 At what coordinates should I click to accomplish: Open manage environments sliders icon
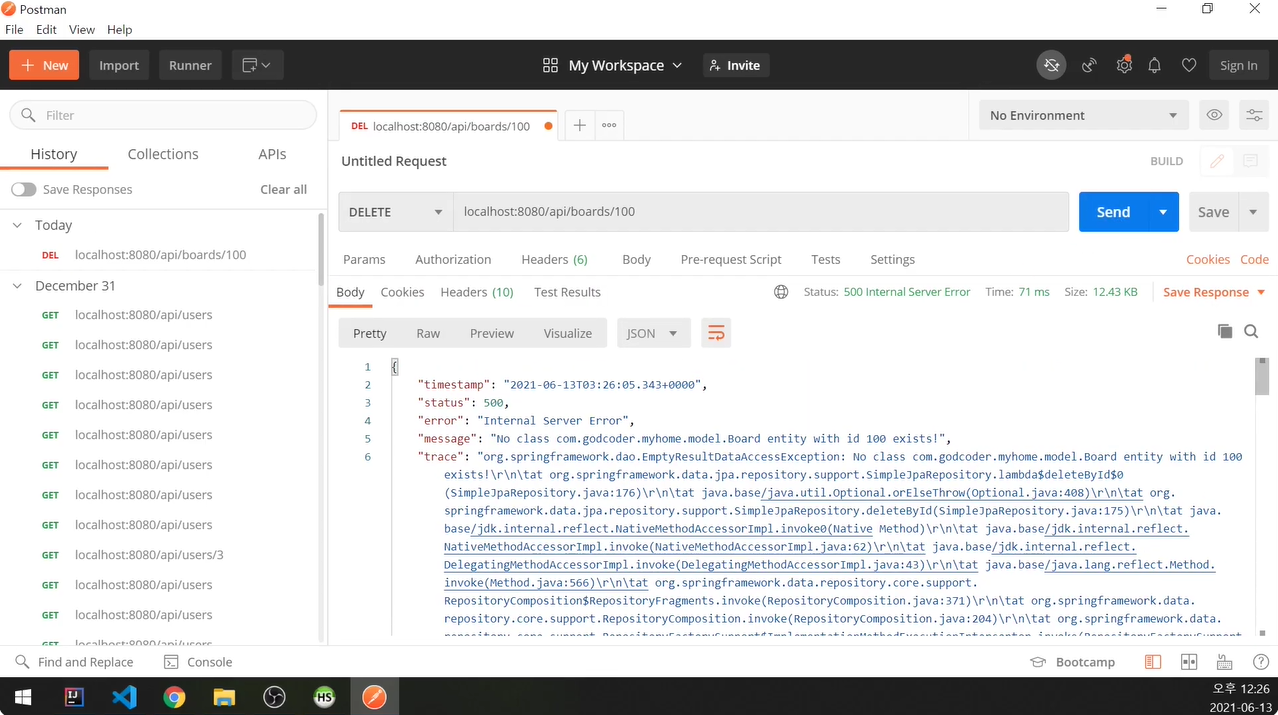[1254, 115]
